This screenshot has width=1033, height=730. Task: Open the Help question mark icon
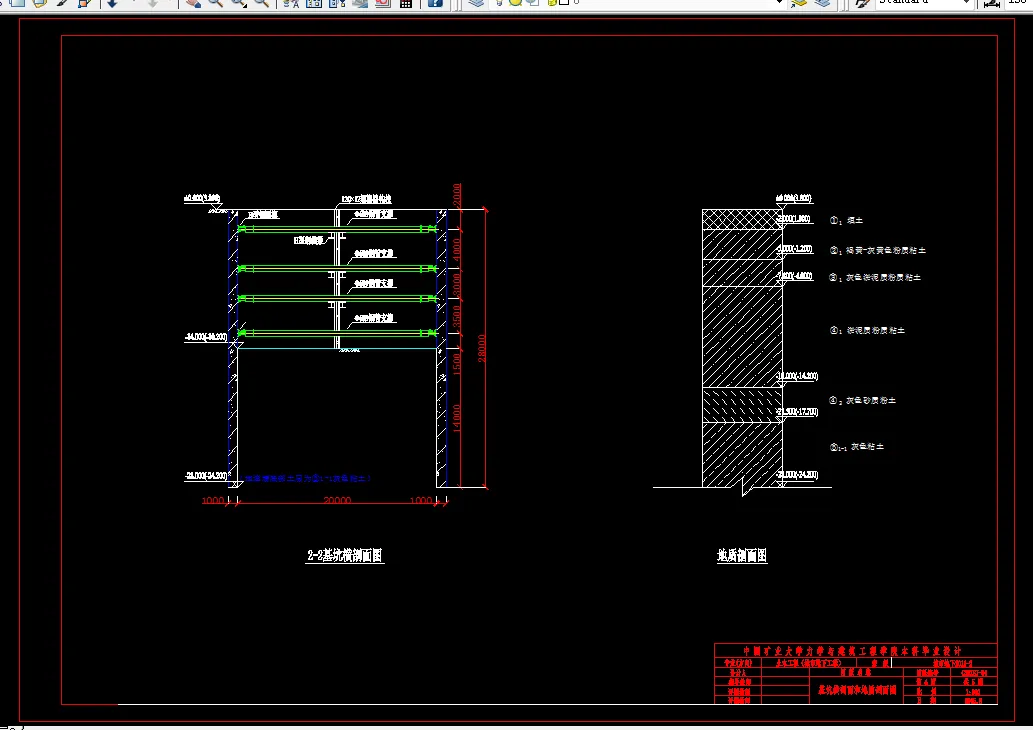coord(435,3)
